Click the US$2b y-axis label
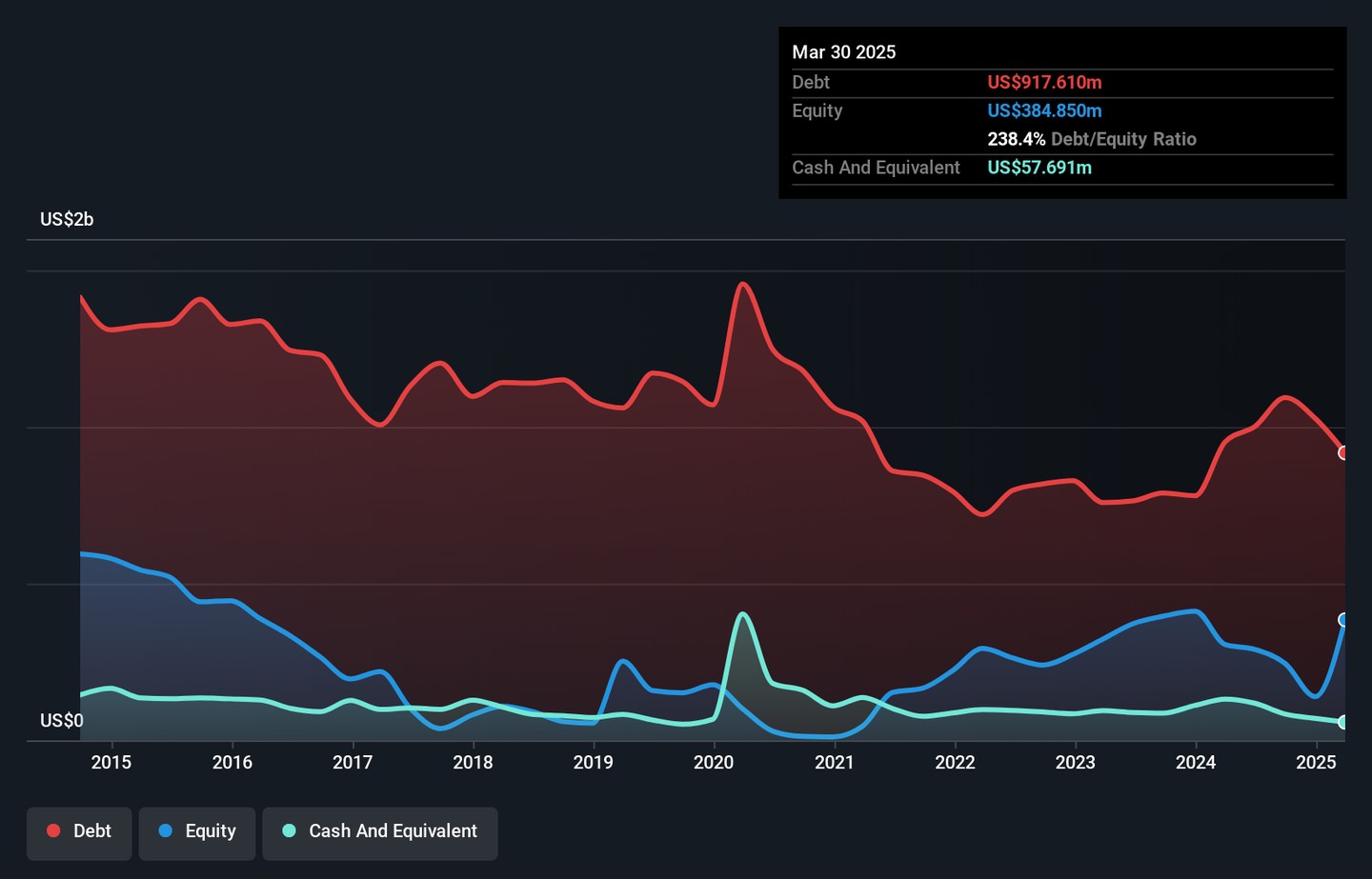 (67, 219)
